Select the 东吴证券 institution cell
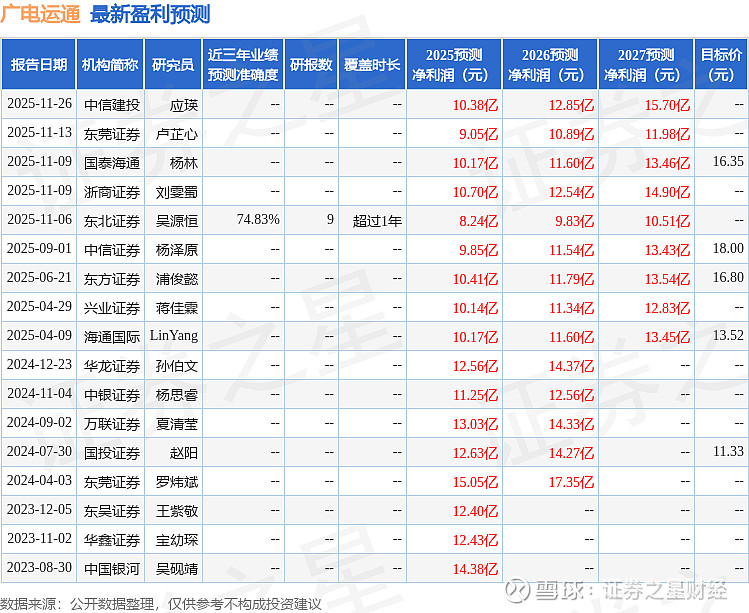Screen dimensions: 749x613 (x=112, y=511)
